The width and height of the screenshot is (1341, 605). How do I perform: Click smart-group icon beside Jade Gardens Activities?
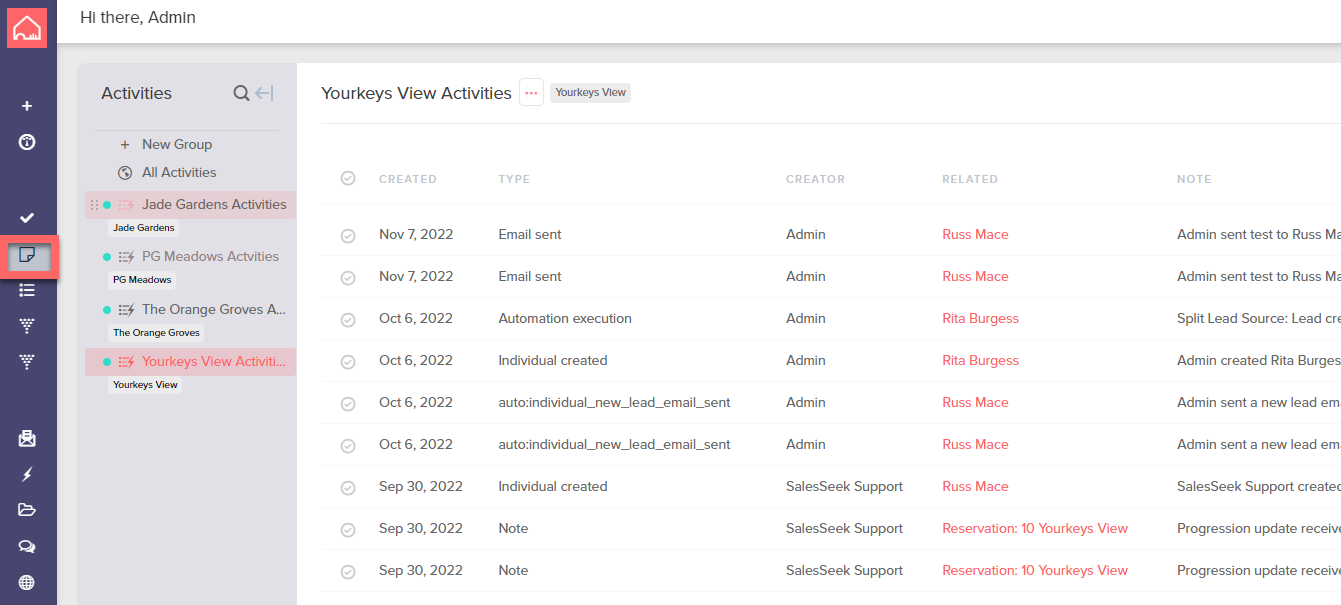[x=126, y=205]
